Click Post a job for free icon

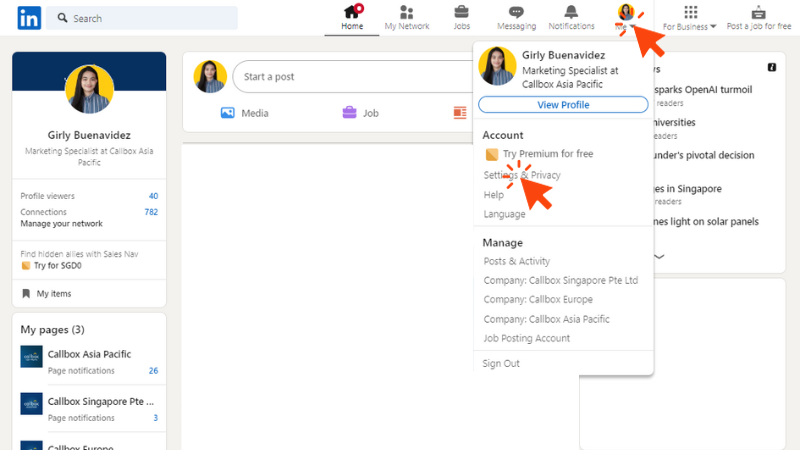(759, 12)
